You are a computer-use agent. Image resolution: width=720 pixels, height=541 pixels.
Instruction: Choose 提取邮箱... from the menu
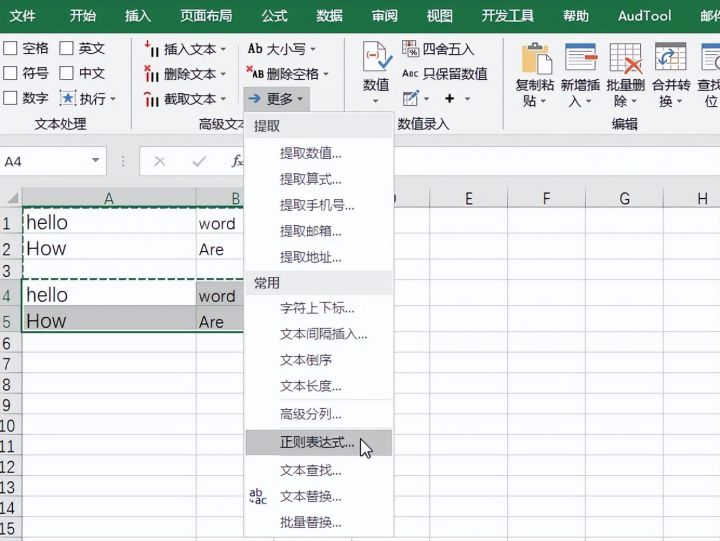point(319,231)
